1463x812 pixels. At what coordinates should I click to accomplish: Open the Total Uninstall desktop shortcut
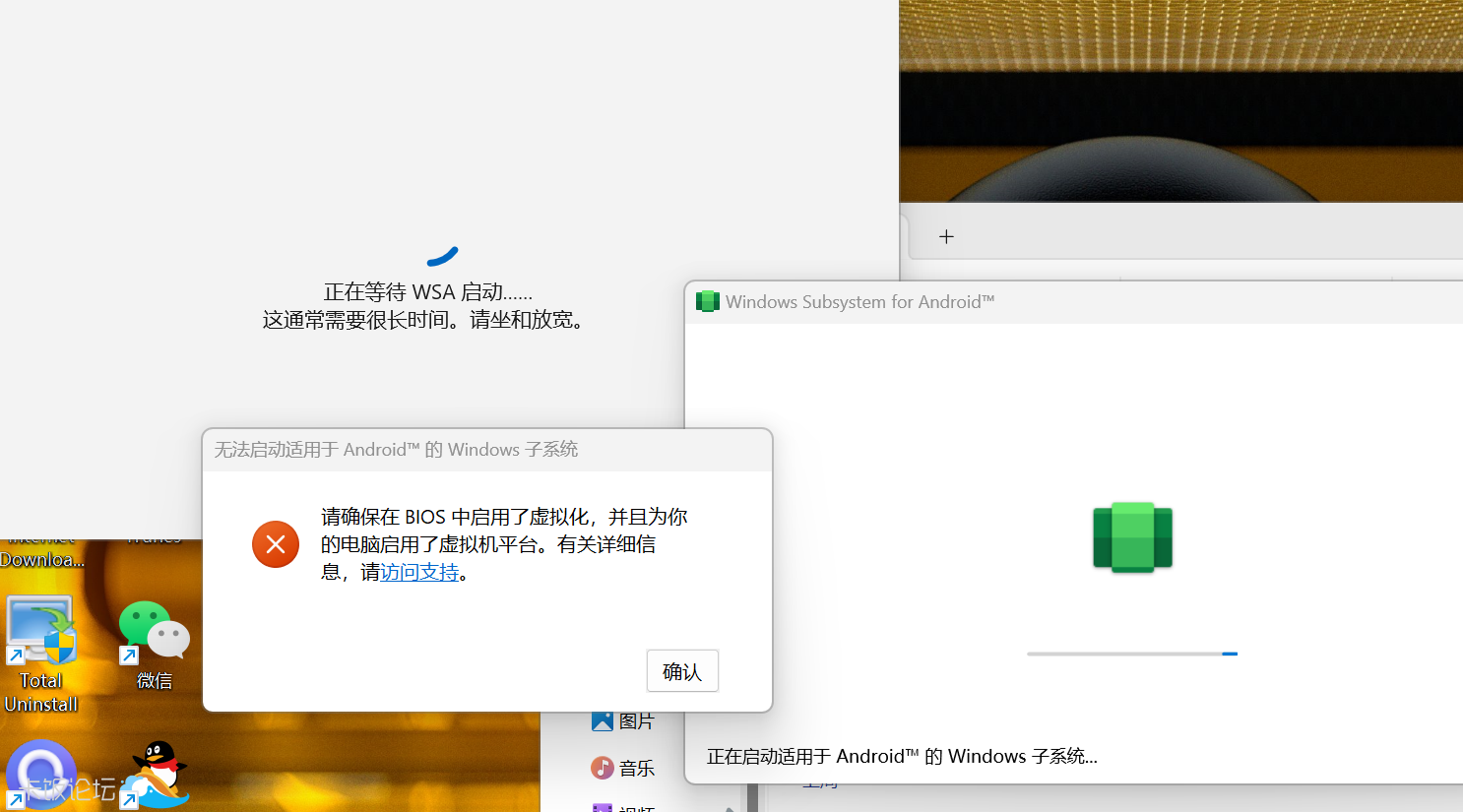click(41, 655)
